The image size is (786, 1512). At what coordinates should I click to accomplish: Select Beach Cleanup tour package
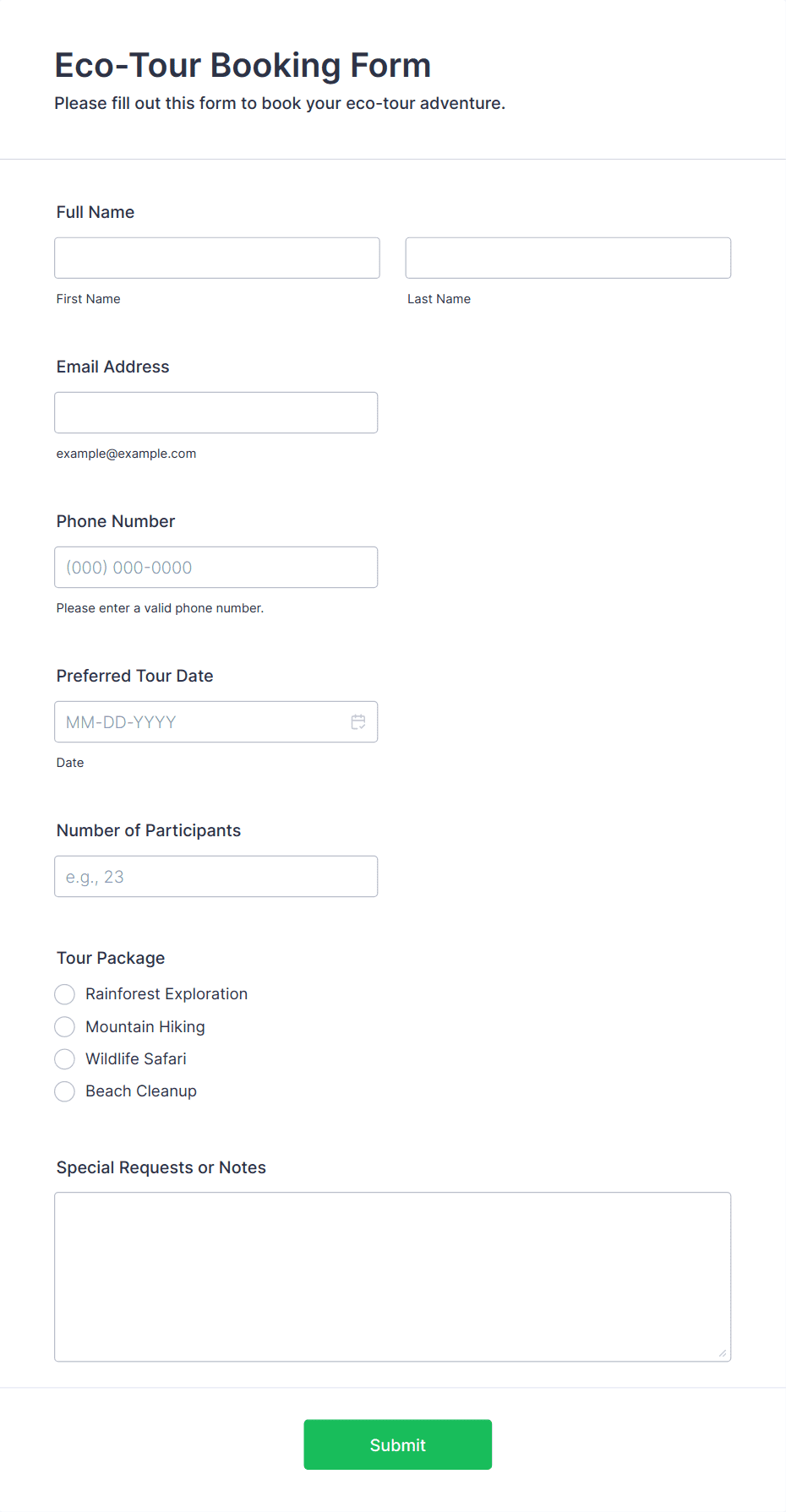65,1091
